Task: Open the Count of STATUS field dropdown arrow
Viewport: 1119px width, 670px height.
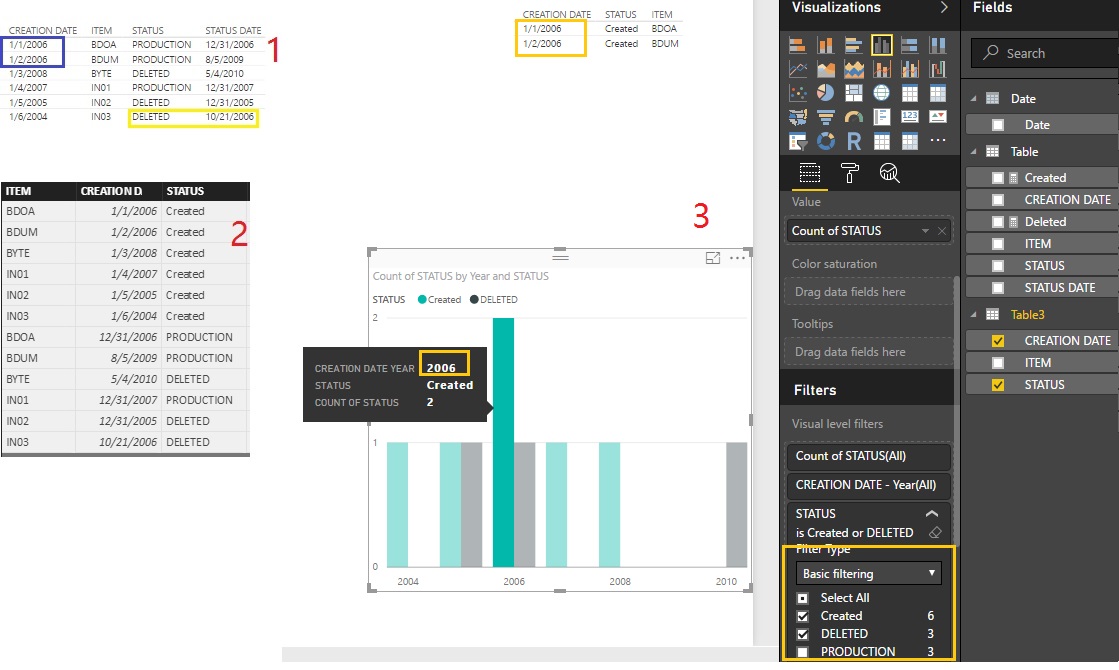Action: 925,231
